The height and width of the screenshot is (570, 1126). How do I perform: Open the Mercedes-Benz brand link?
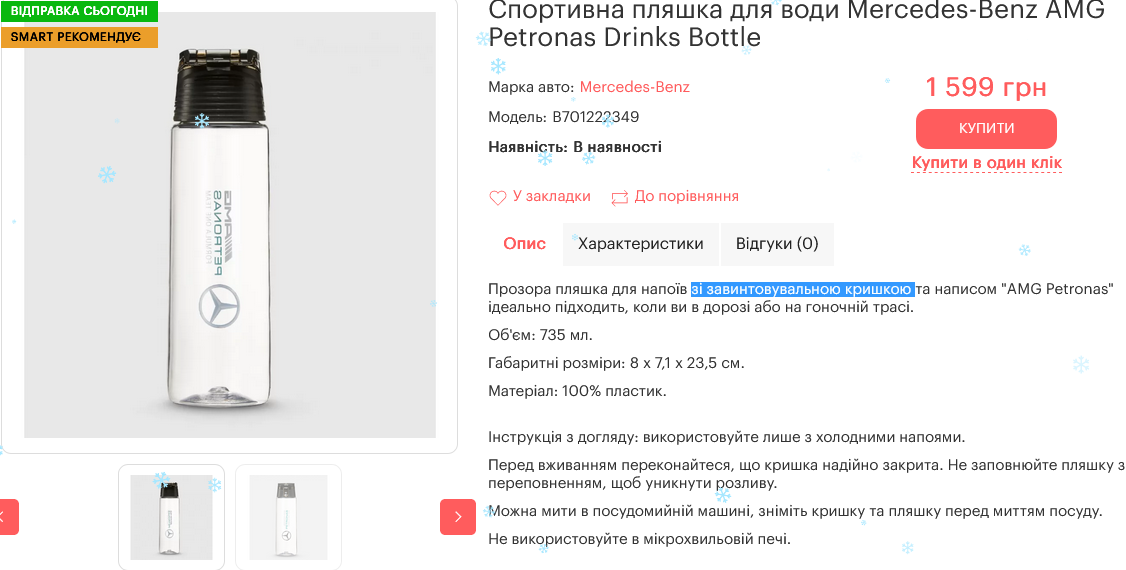click(x=634, y=87)
